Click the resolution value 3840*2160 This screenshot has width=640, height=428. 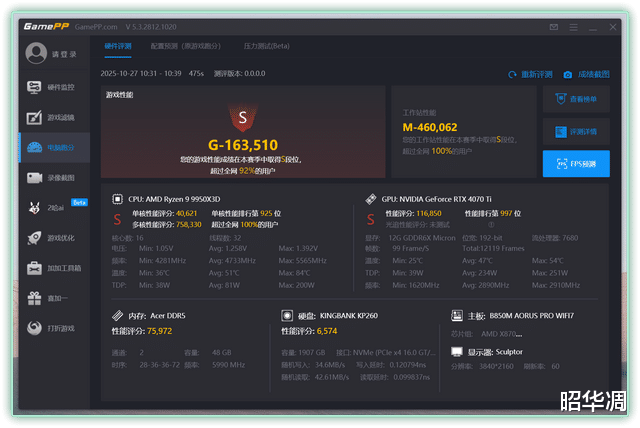[496, 366]
